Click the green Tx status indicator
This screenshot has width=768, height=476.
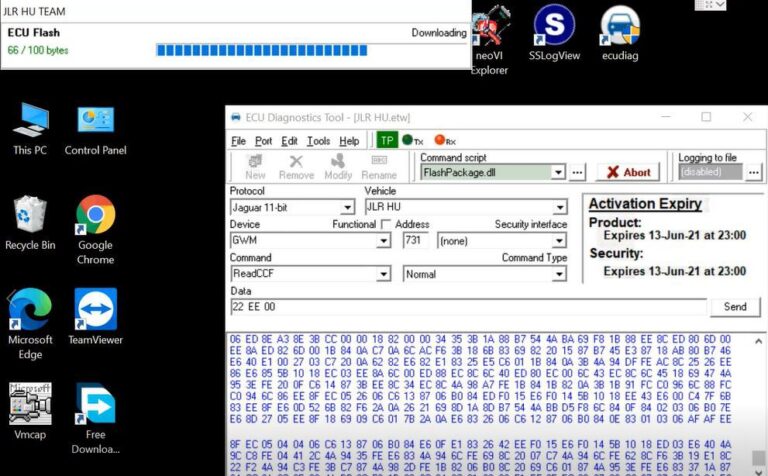[411, 141]
